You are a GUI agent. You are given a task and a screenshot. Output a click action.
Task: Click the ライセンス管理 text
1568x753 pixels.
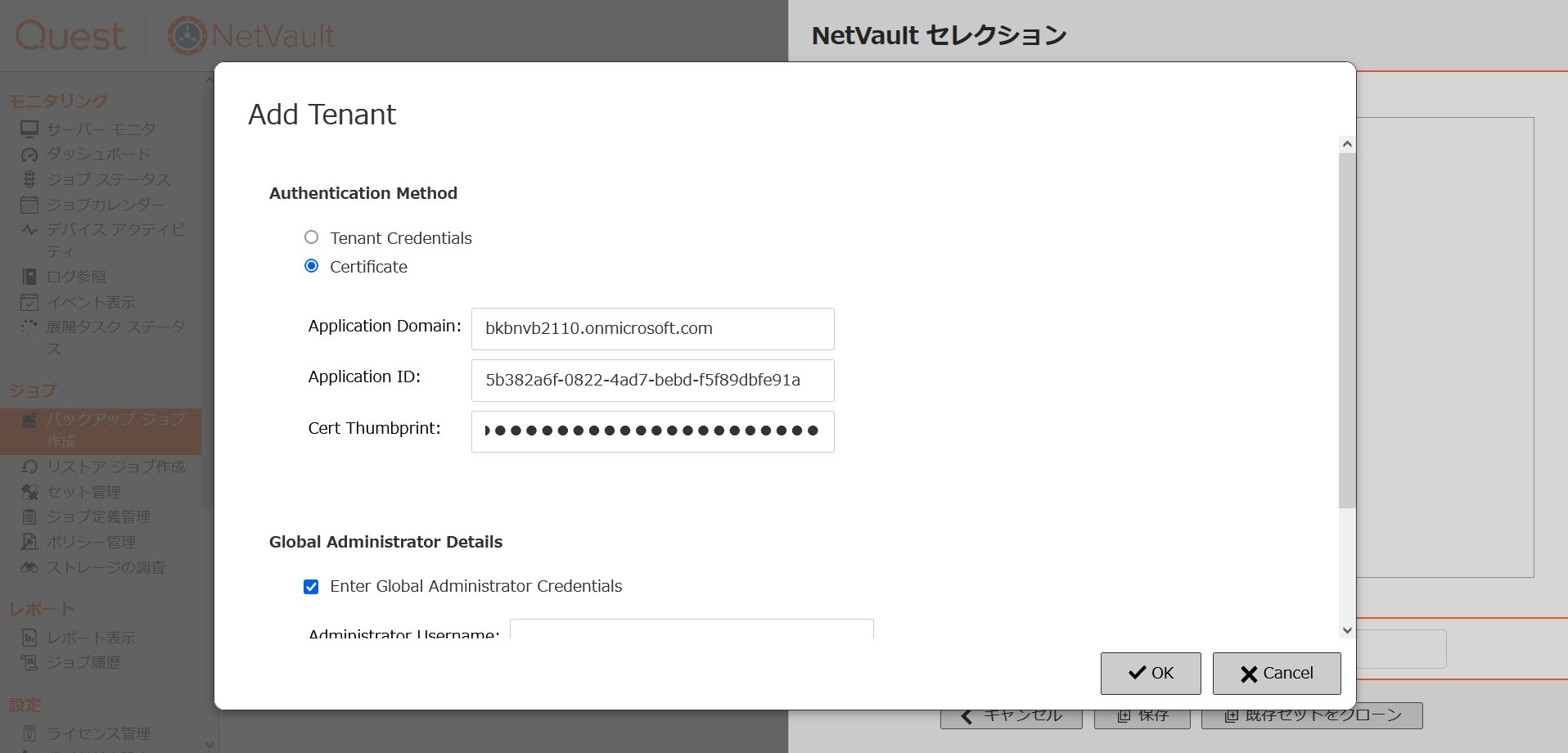[98, 733]
